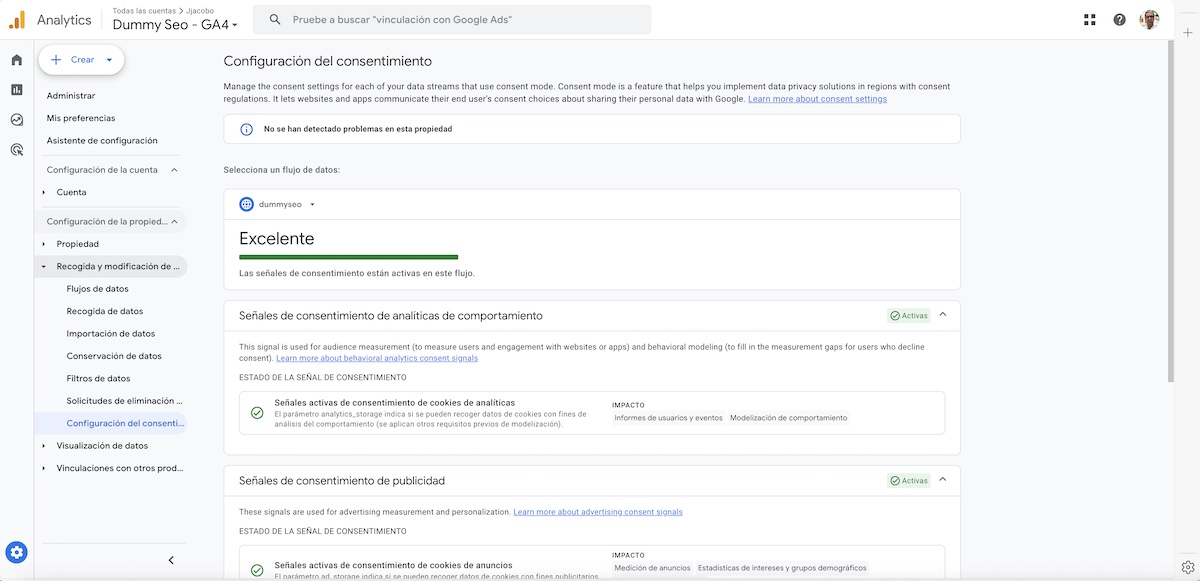
Task: Click Learn more about consent settings link
Action: 817,99
